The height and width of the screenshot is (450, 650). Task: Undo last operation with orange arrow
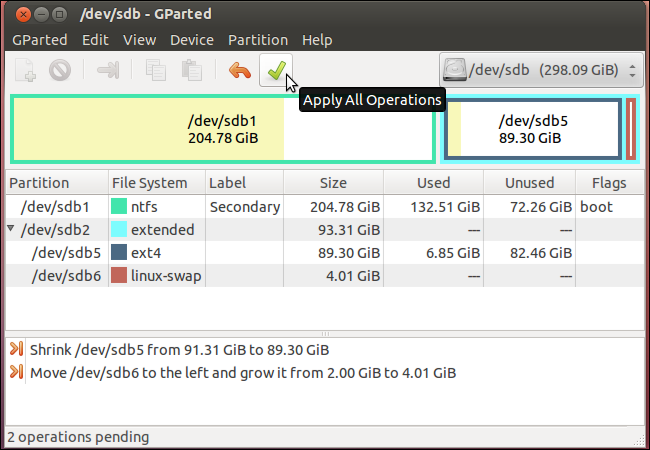coord(240,70)
